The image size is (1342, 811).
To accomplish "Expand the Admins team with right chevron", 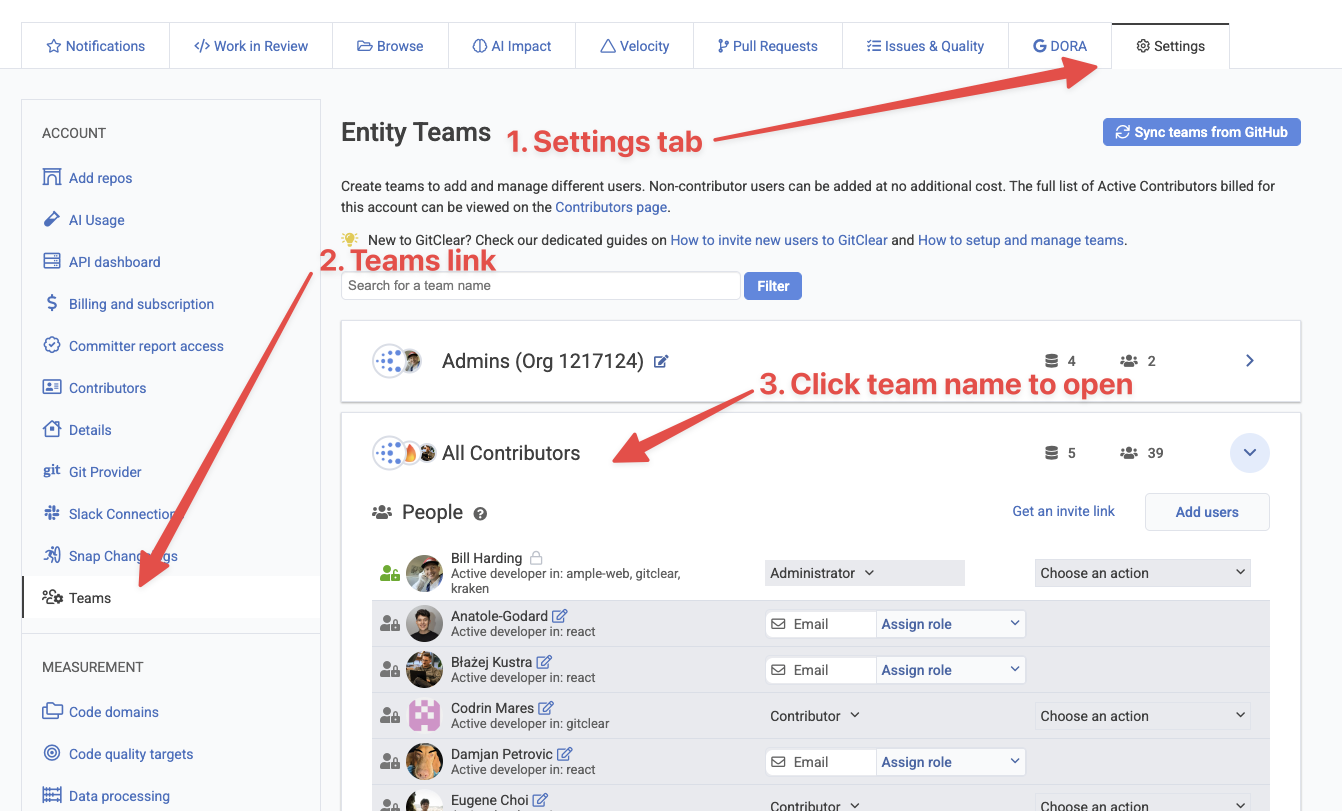I will pos(1249,361).
